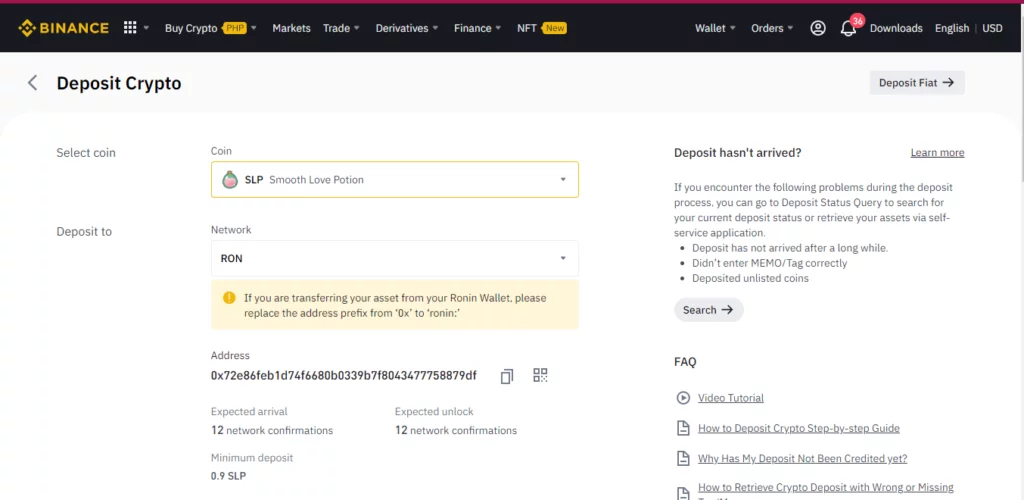The height and width of the screenshot is (500, 1024).
Task: Go back using the left arrow
Action: [x=32, y=83]
